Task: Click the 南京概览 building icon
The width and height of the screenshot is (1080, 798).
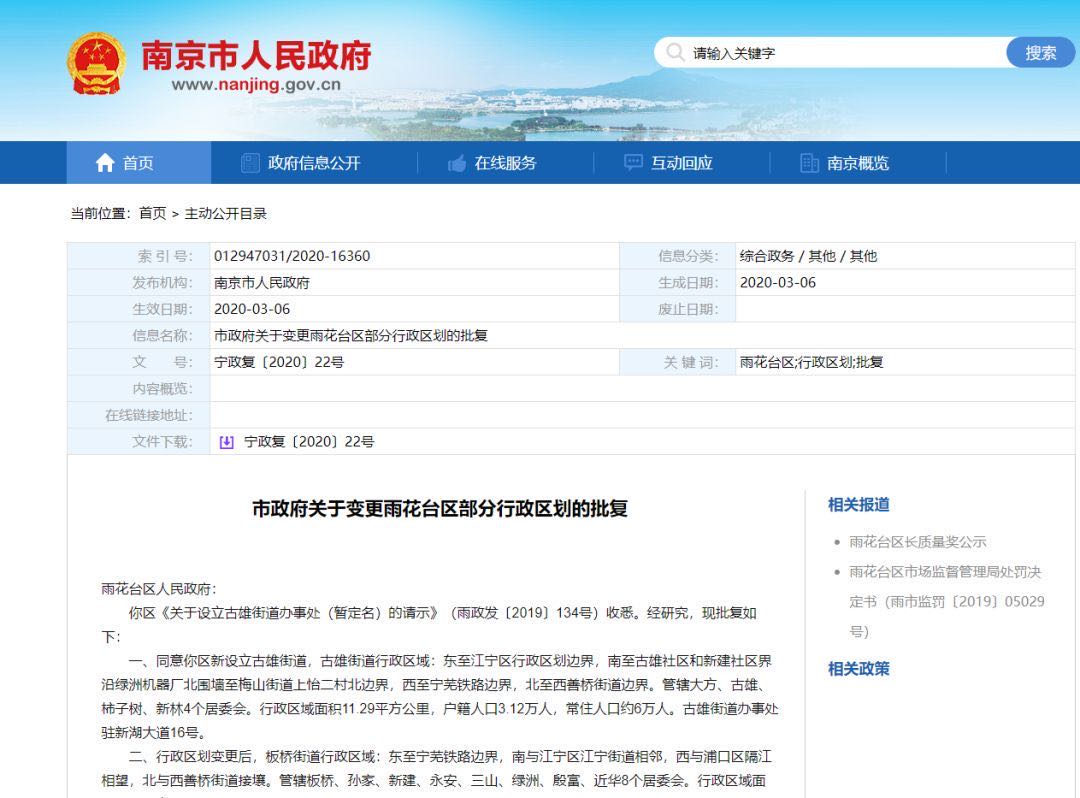Action: click(x=809, y=163)
